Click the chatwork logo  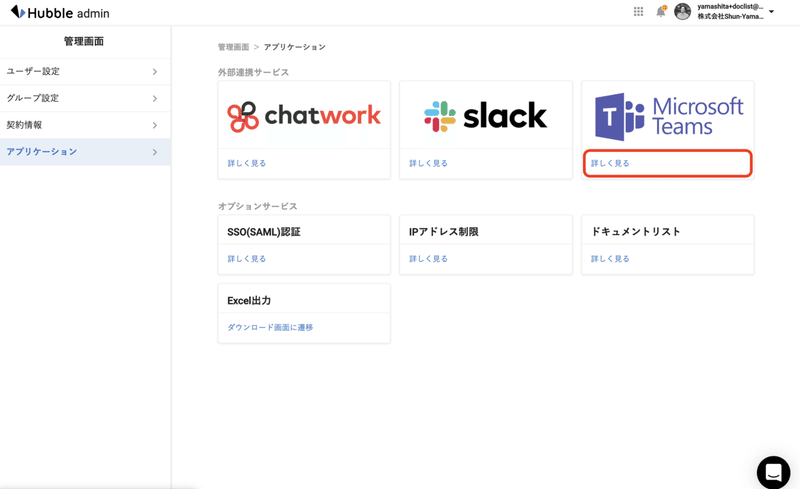[x=304, y=116]
